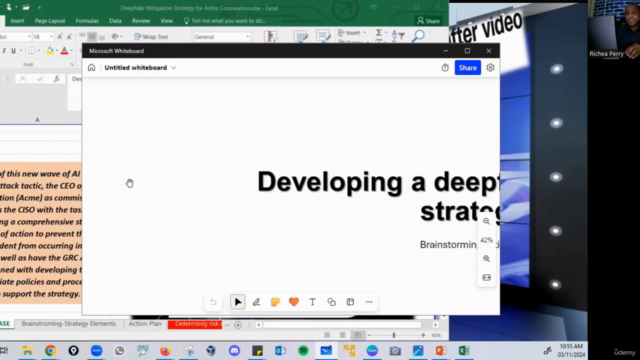
Task: Open the View tab in Excel
Action: point(167,21)
